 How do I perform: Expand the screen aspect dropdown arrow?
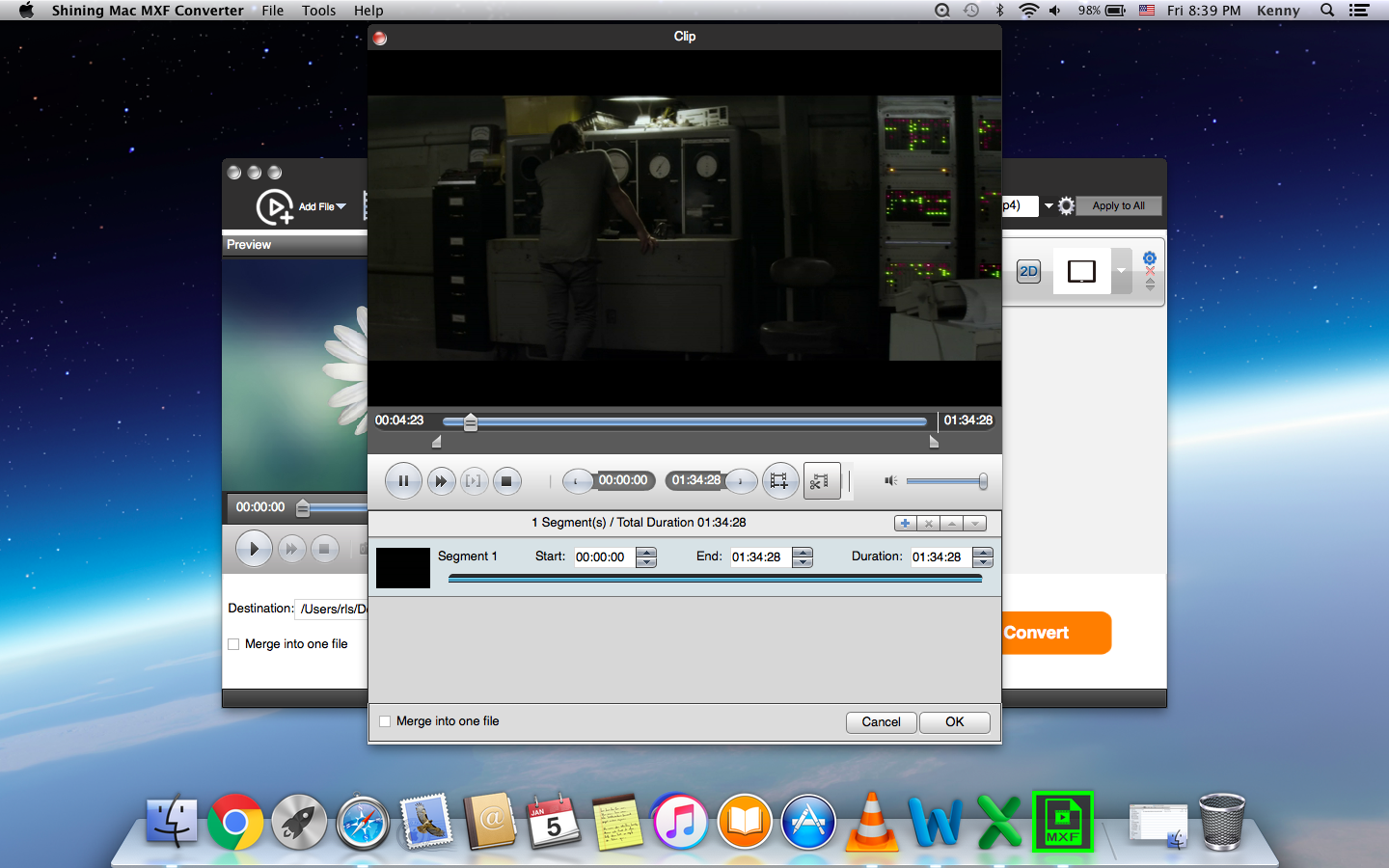(1121, 271)
